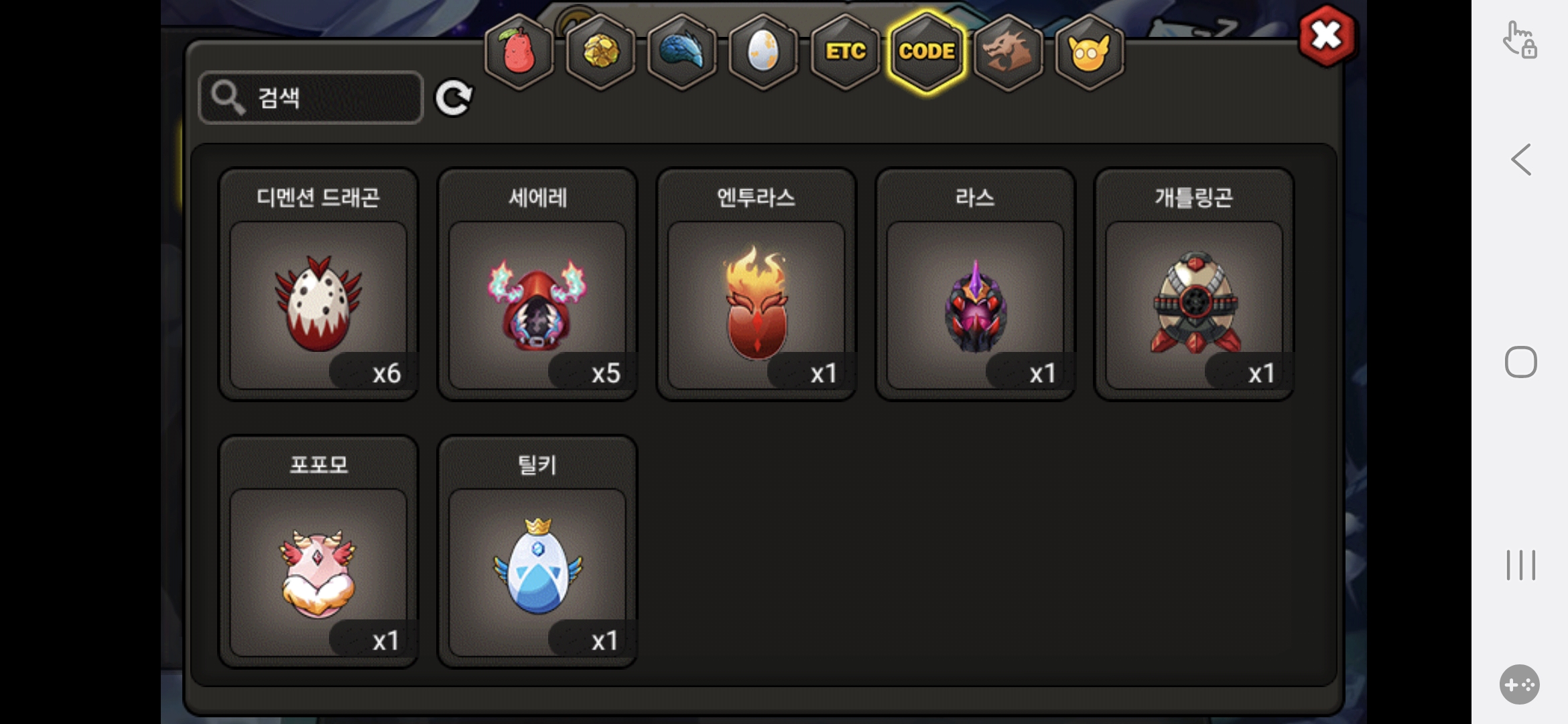This screenshot has height=724, width=1568.
Task: Select the yellow owl face tab
Action: click(1090, 52)
